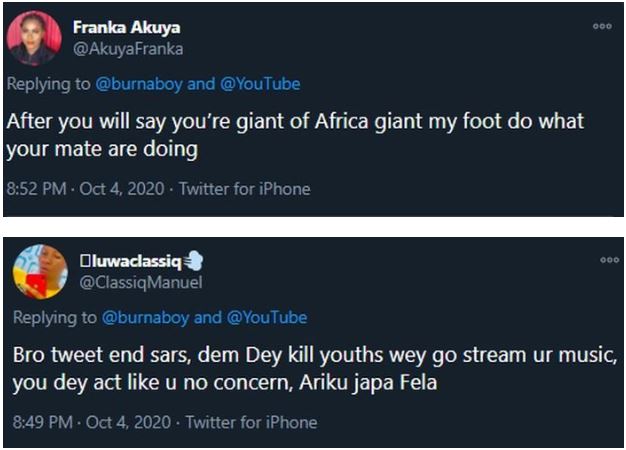Screen dimensions: 626x450
Task: Open the more options menu on Franka Akuya's tweet
Action: 602,27
